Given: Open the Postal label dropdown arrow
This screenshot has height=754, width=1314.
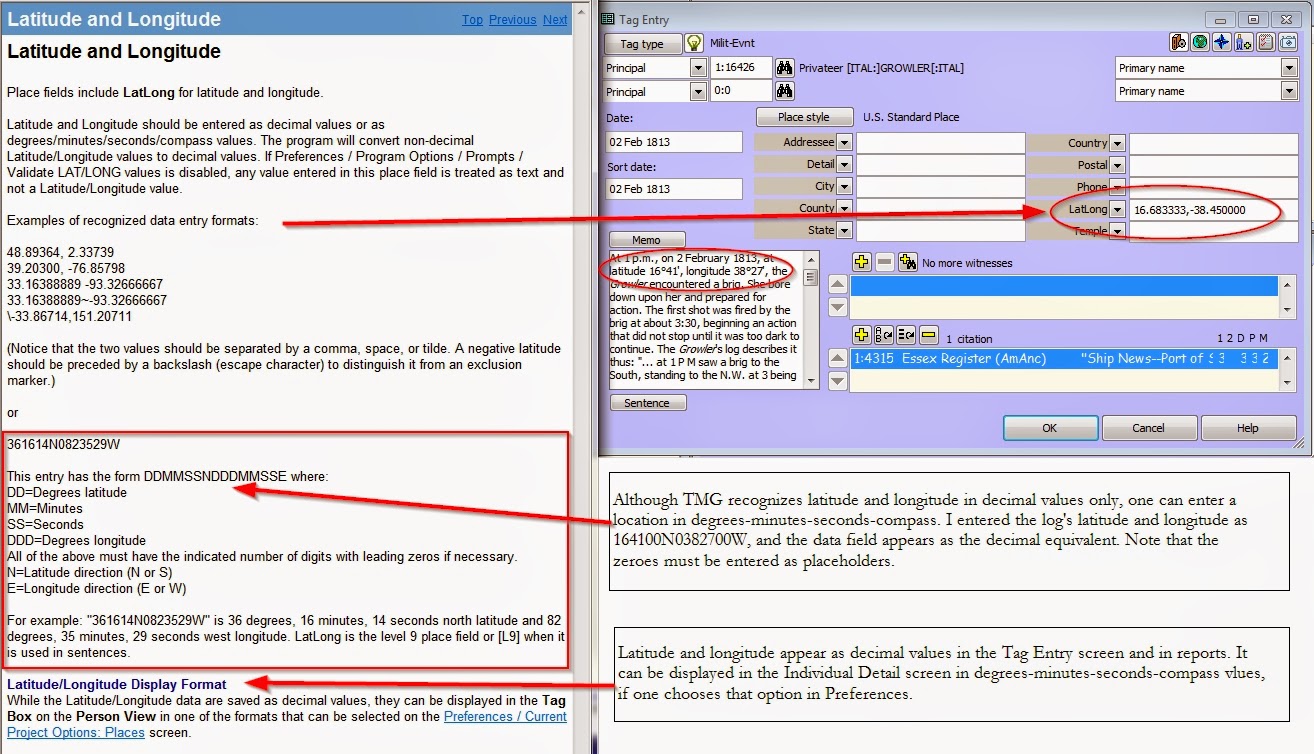Looking at the screenshot, I should point(1117,165).
